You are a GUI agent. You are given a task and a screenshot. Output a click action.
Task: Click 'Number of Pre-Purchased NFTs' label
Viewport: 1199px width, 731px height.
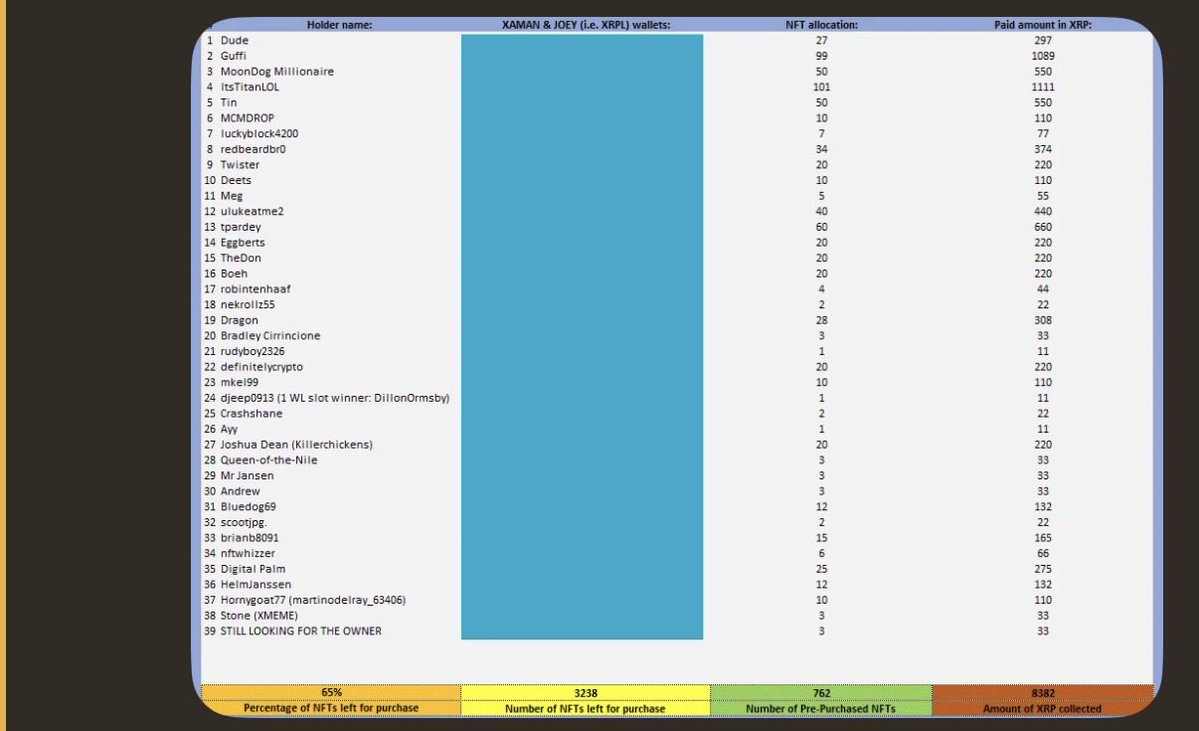pyautogui.click(x=820, y=709)
